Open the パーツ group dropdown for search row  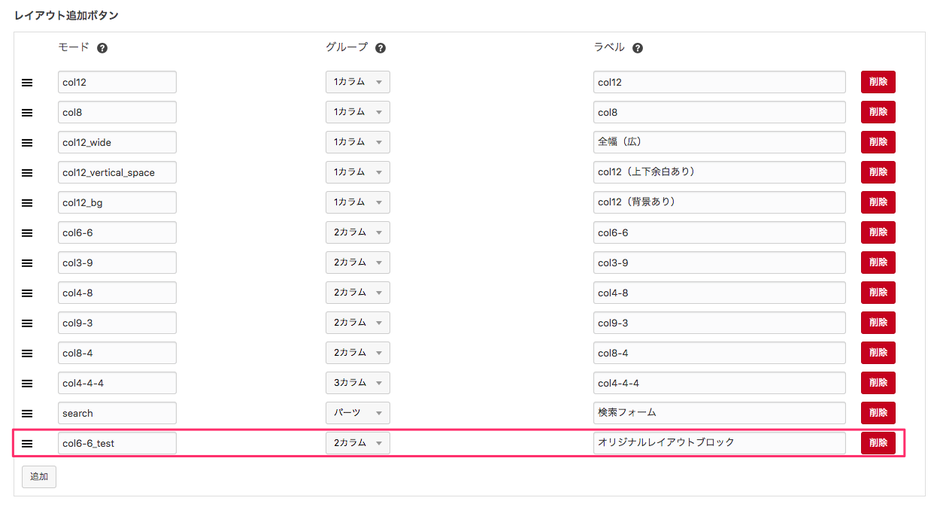(x=357, y=412)
